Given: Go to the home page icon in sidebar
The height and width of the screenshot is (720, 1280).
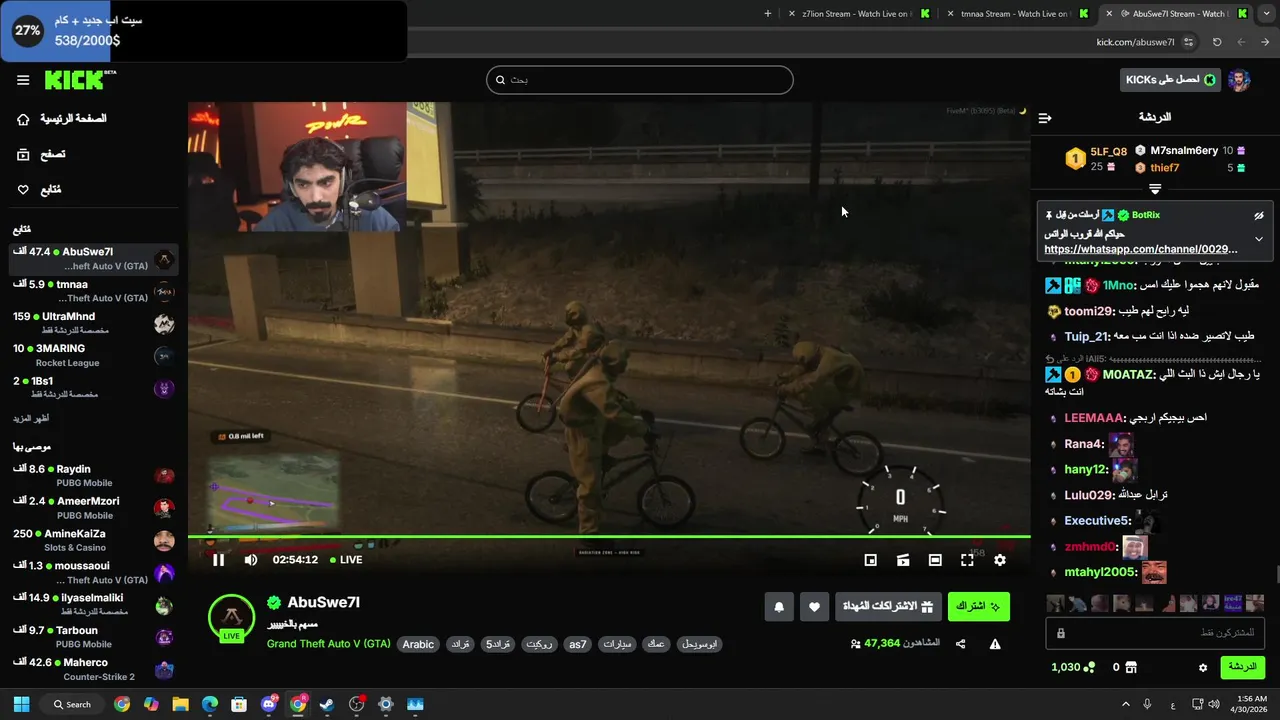Looking at the screenshot, I should coord(23,119).
